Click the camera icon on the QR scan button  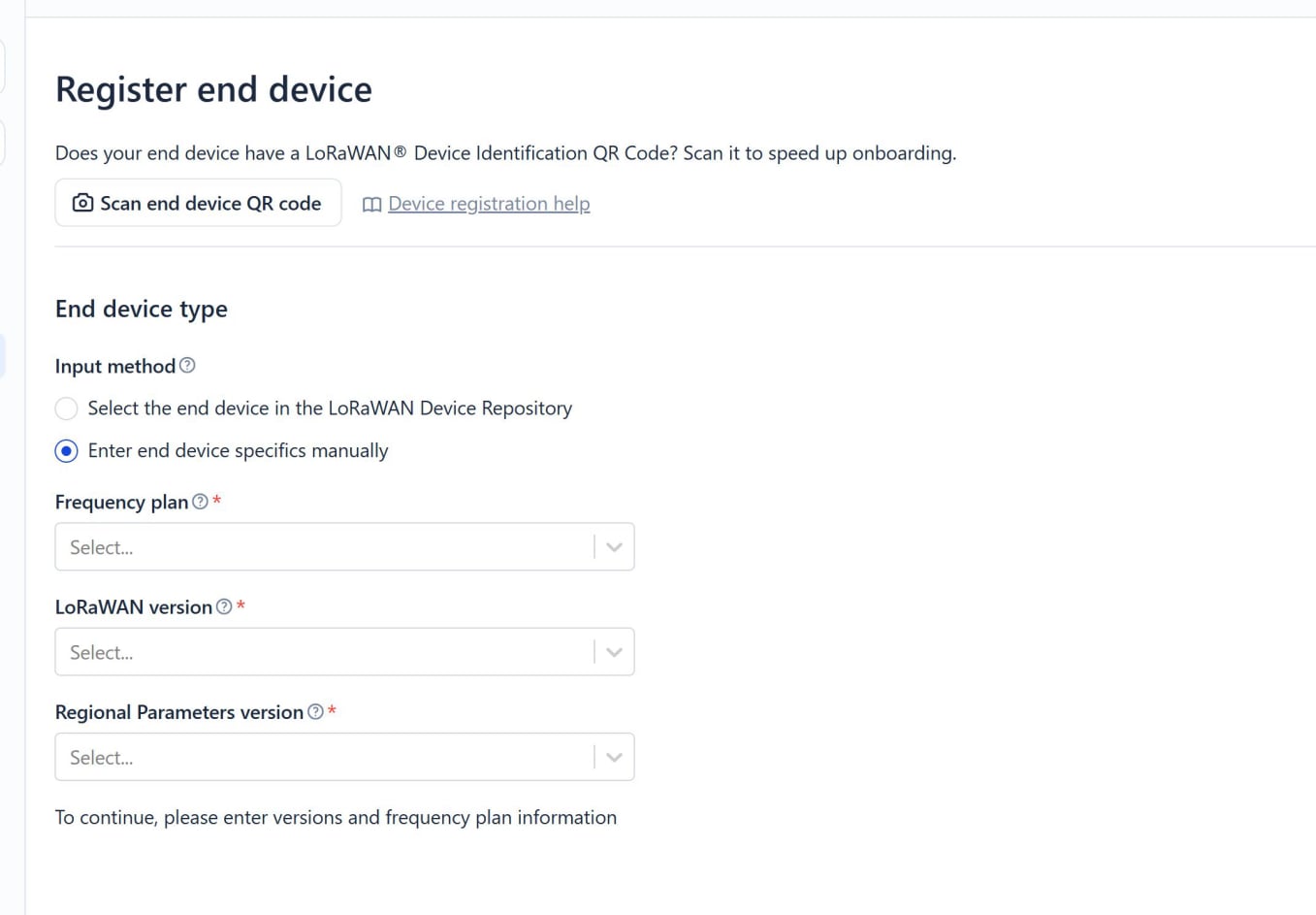tap(81, 203)
